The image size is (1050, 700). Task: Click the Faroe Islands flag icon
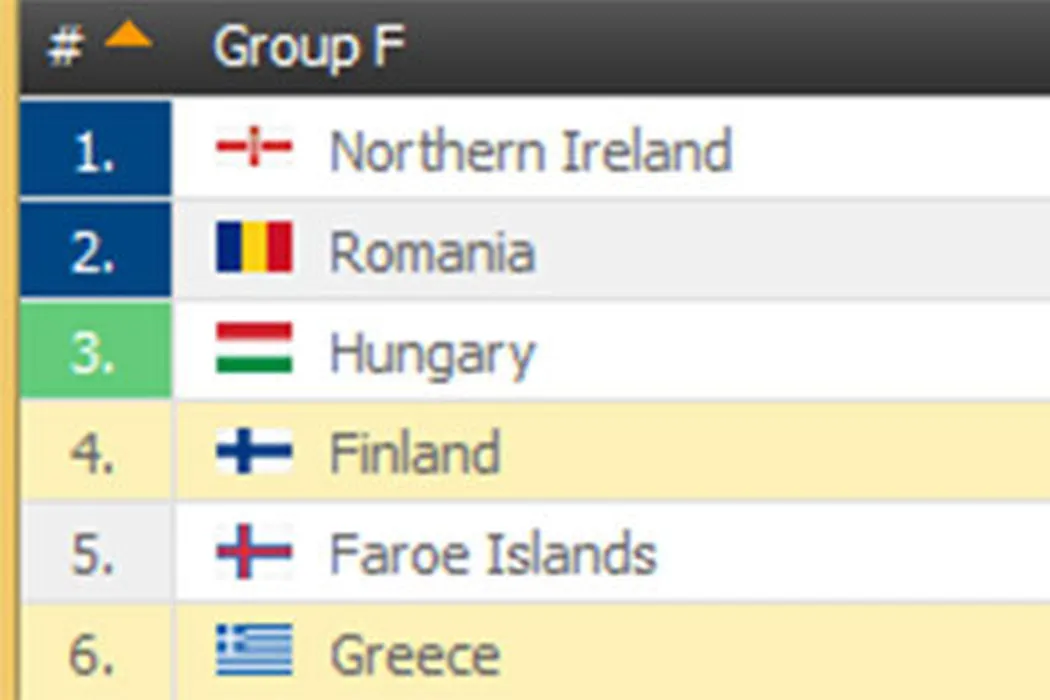click(x=254, y=552)
